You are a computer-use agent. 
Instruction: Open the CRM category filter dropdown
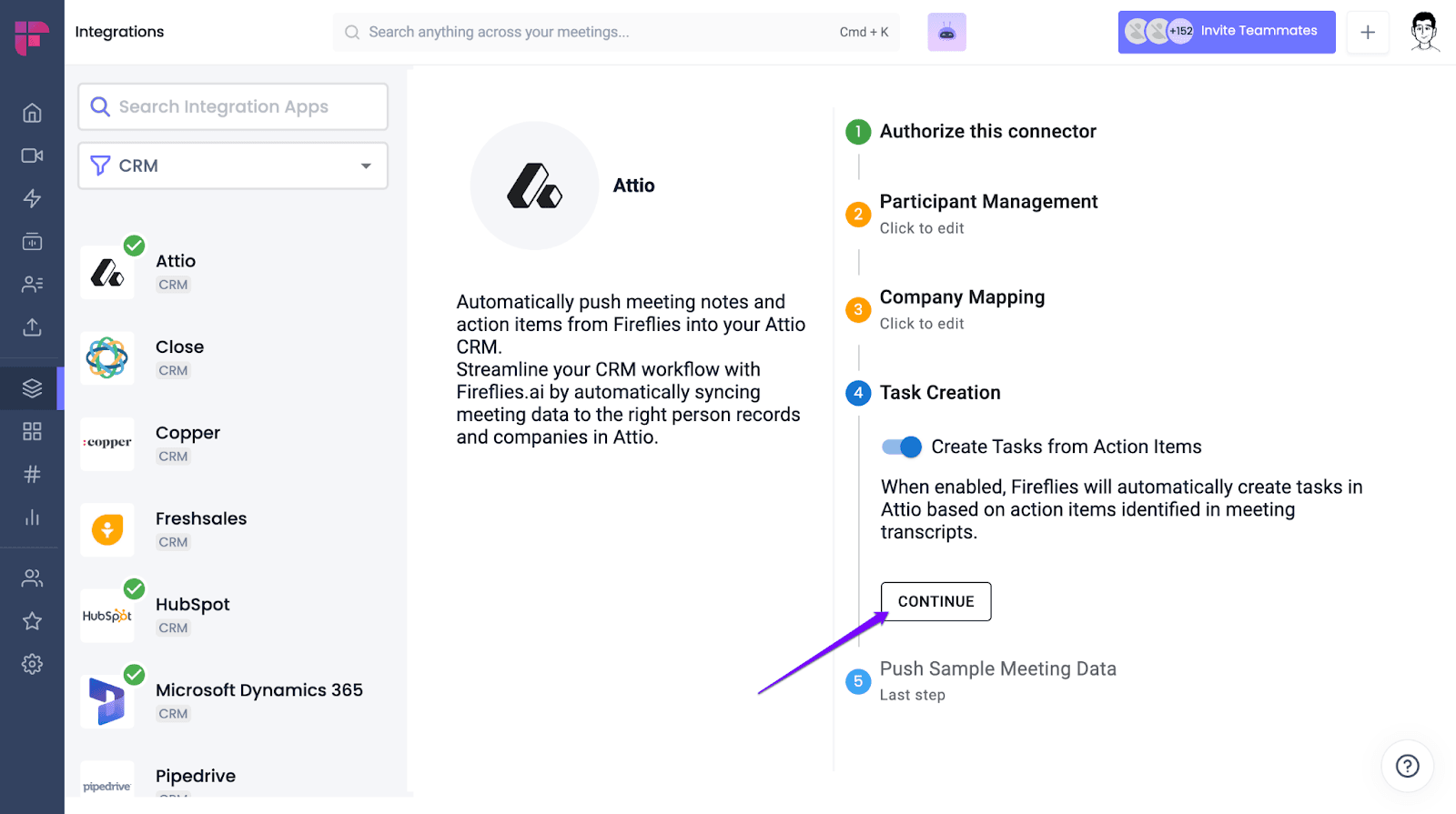[x=233, y=166]
